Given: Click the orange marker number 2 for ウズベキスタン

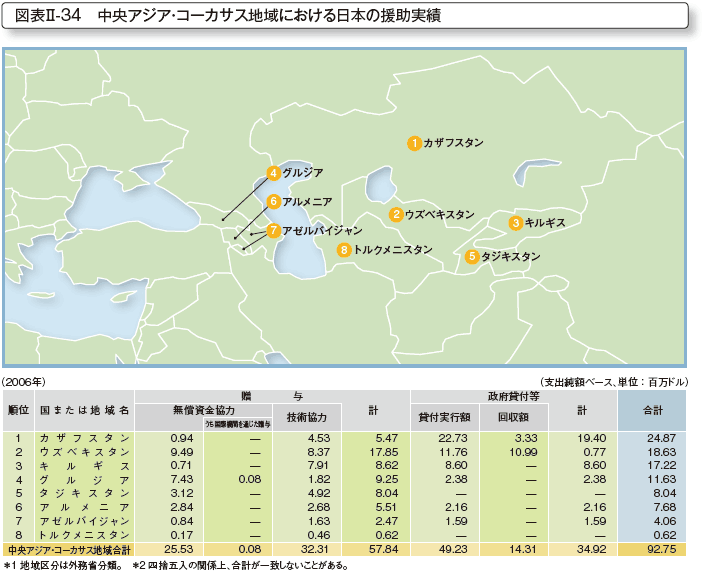Looking at the screenshot, I should click(x=396, y=215).
